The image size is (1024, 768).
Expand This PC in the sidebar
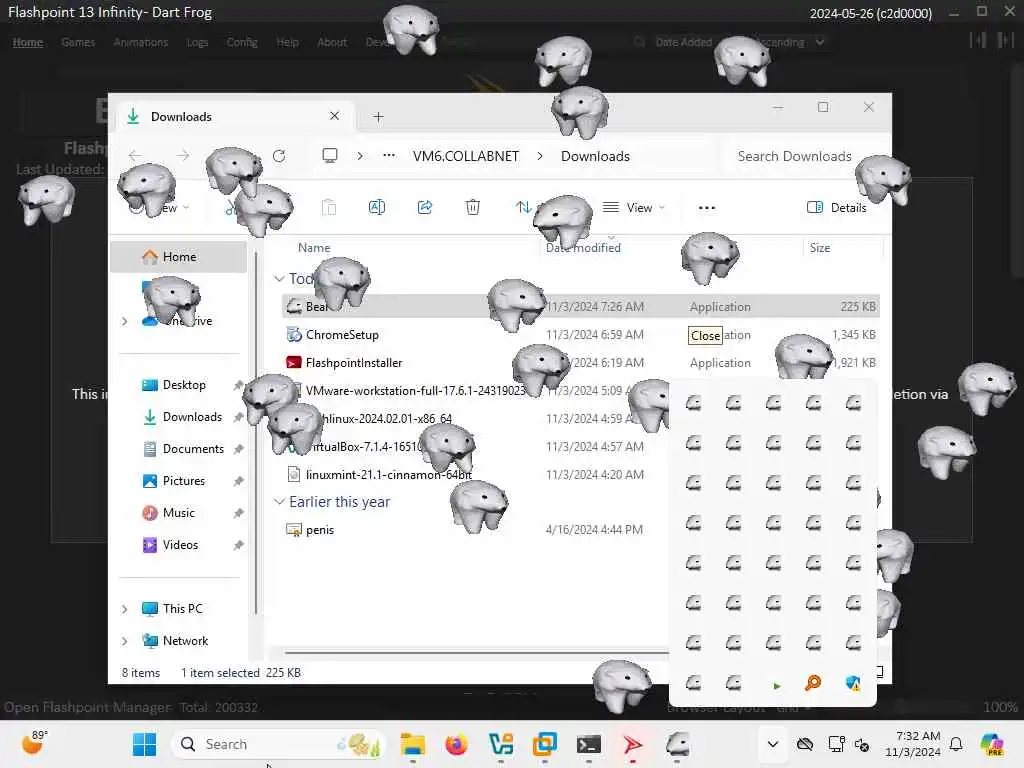coord(125,609)
